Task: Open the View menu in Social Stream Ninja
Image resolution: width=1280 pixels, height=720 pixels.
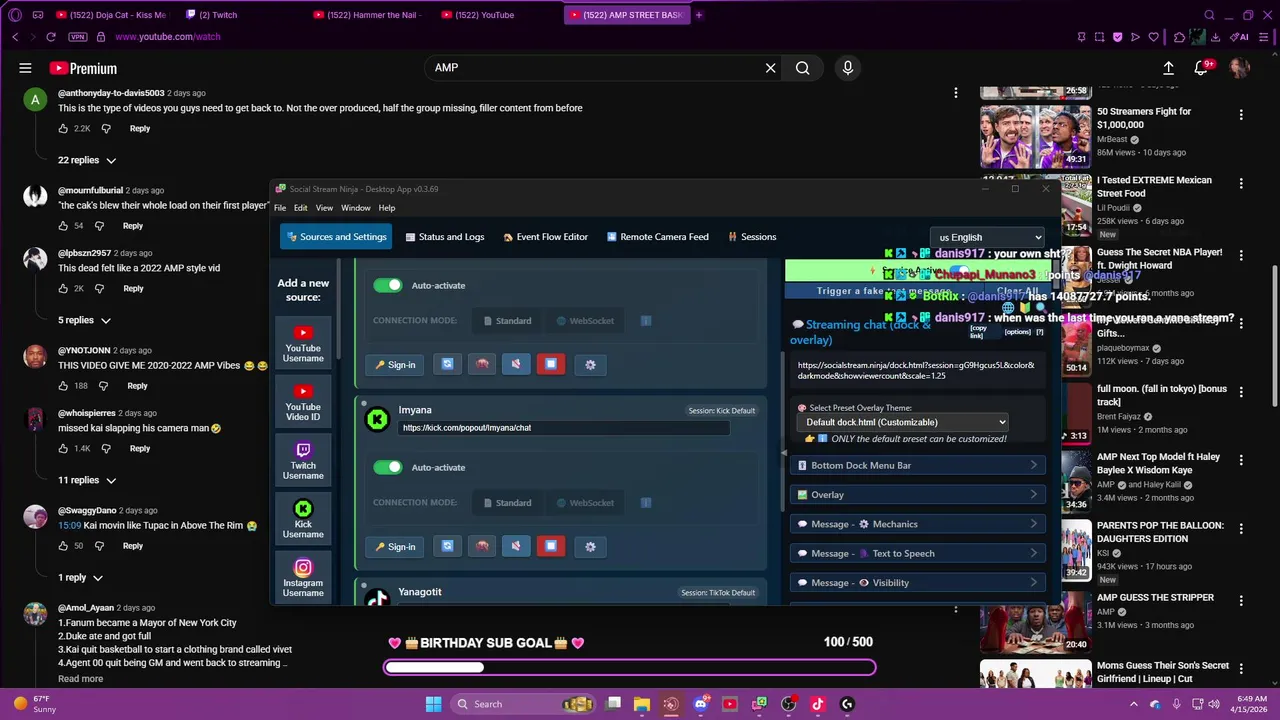Action: point(324,208)
